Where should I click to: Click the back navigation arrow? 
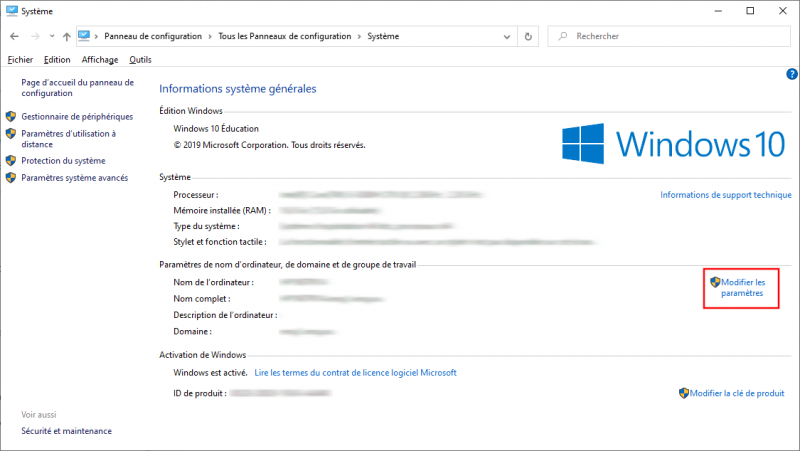15,36
